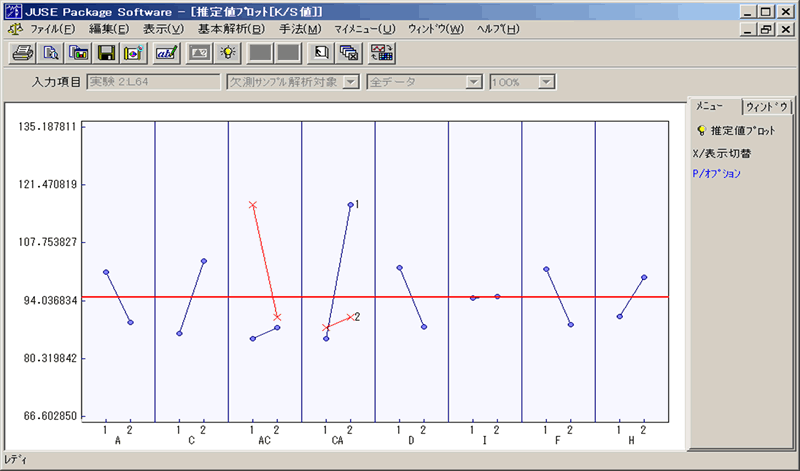Expand the 欠測サンプル解析対象 dropdown

(x=351, y=82)
